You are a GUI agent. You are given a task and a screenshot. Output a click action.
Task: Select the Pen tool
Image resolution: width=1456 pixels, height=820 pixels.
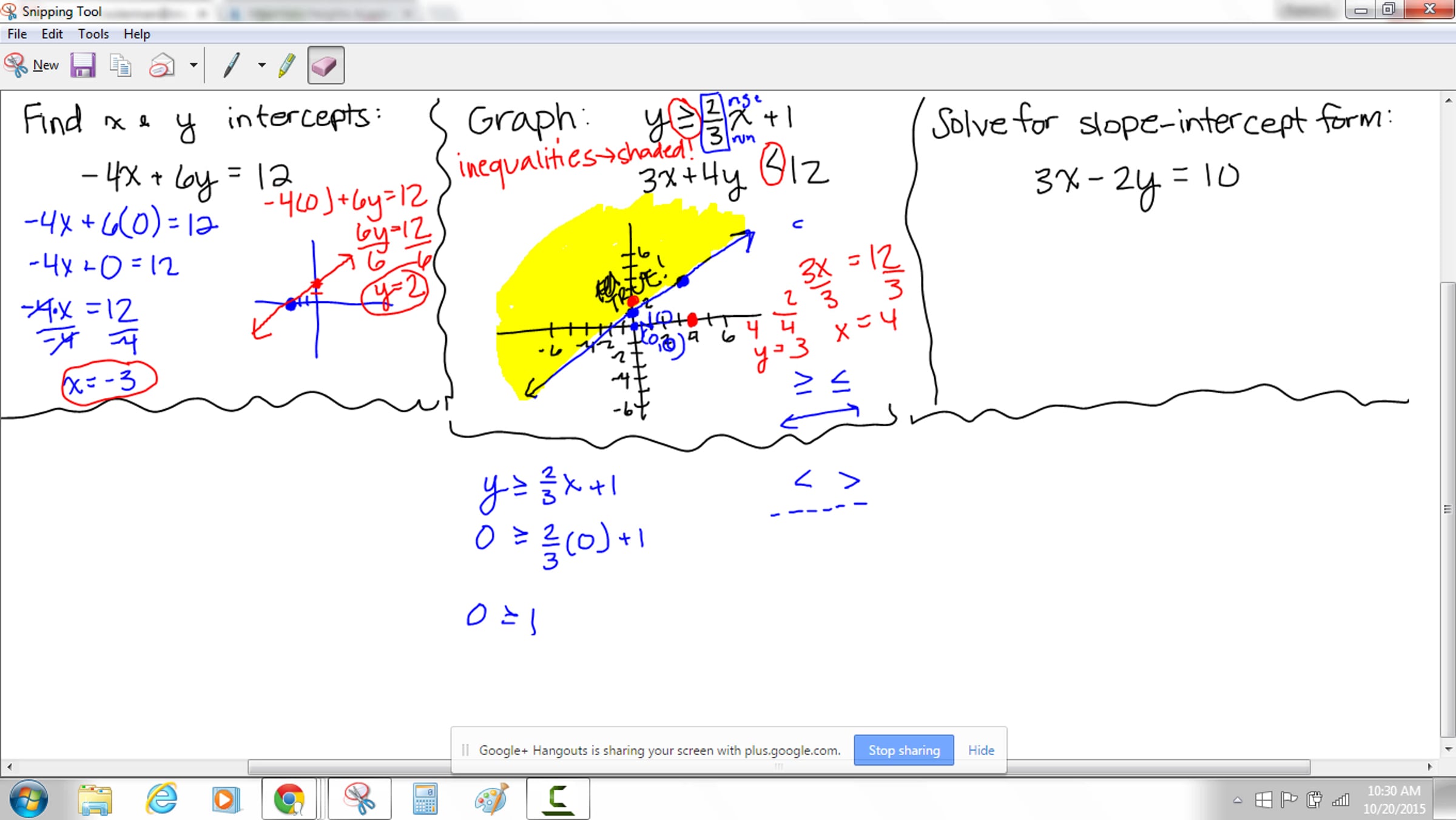click(231, 65)
